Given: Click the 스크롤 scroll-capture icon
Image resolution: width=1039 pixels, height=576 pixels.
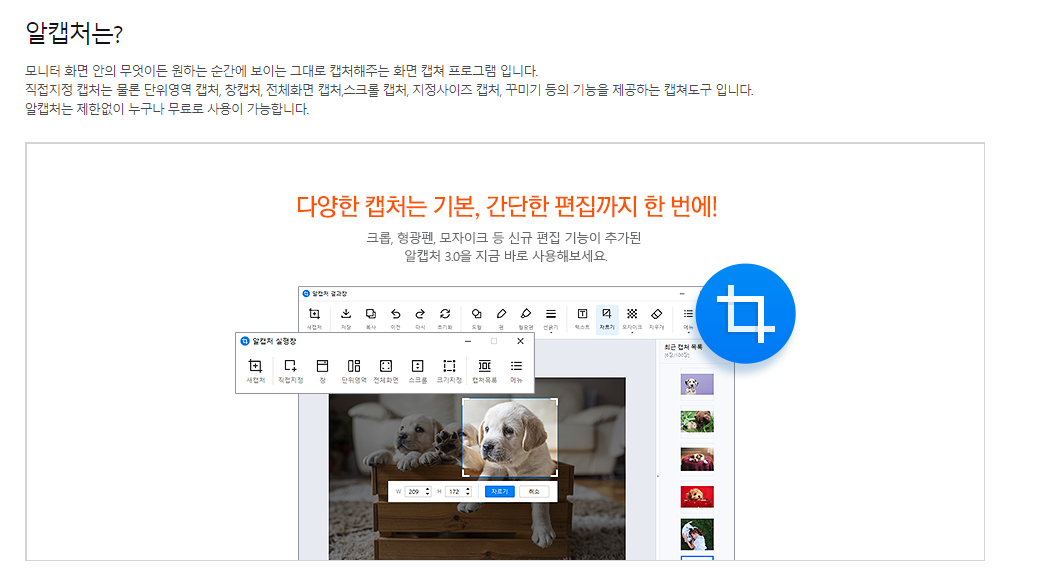Looking at the screenshot, I should tap(416, 368).
